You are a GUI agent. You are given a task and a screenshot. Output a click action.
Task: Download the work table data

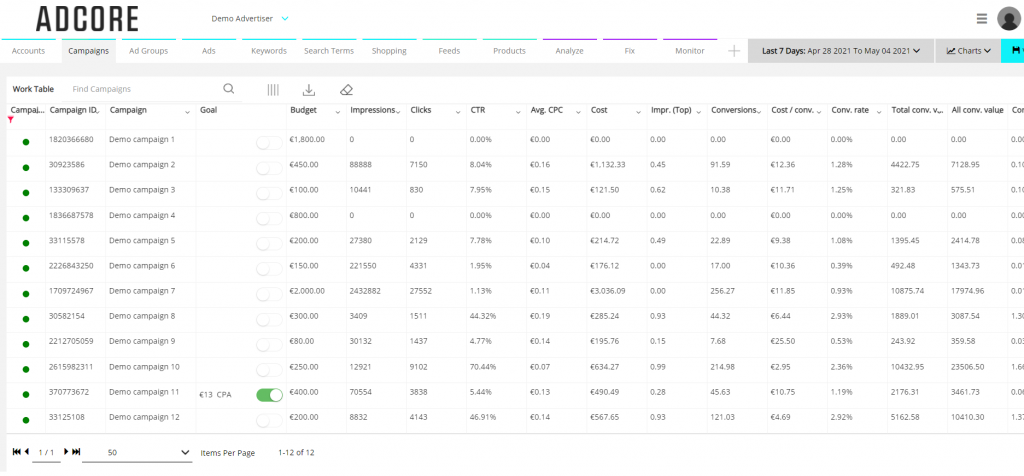[309, 89]
